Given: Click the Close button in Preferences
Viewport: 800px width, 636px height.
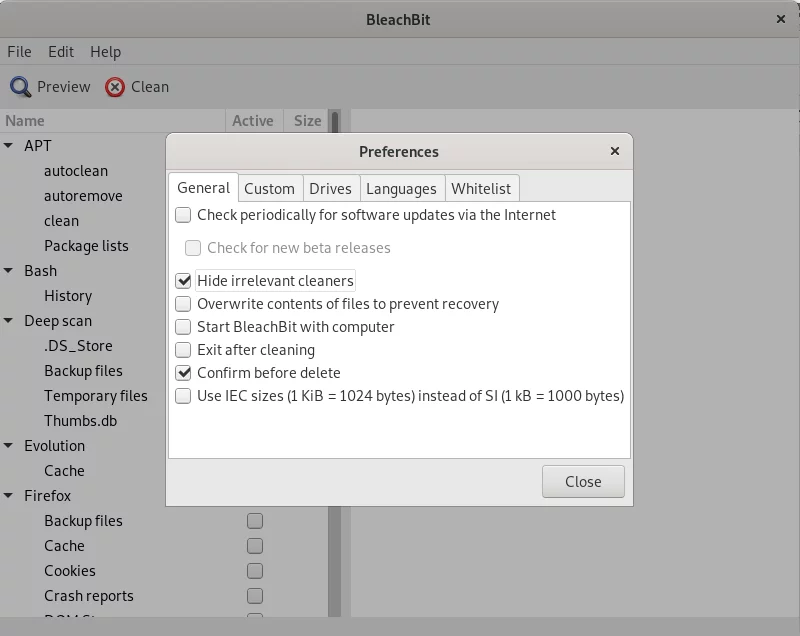Looking at the screenshot, I should (x=583, y=481).
